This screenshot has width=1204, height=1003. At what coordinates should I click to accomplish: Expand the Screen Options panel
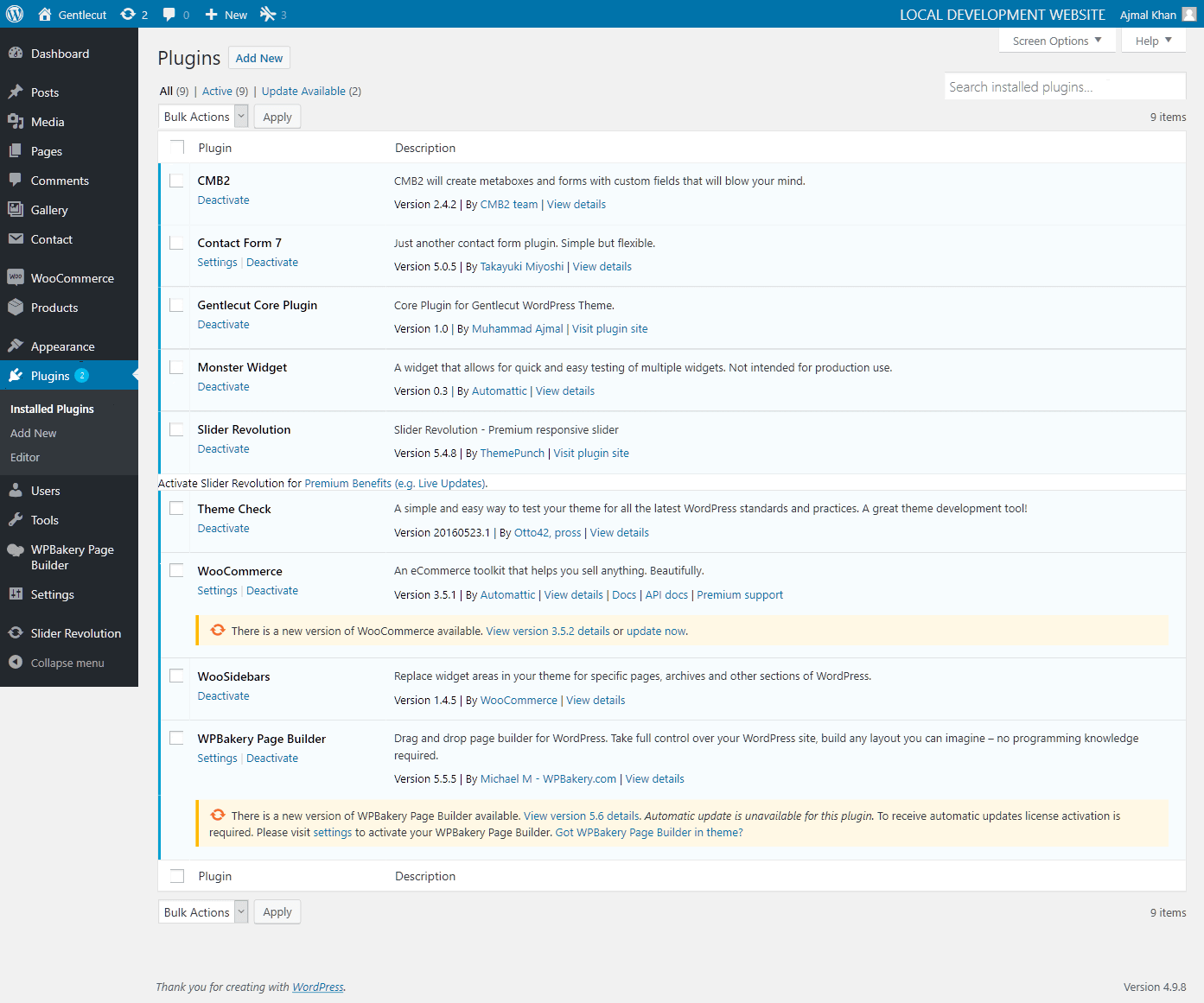pos(1056,41)
